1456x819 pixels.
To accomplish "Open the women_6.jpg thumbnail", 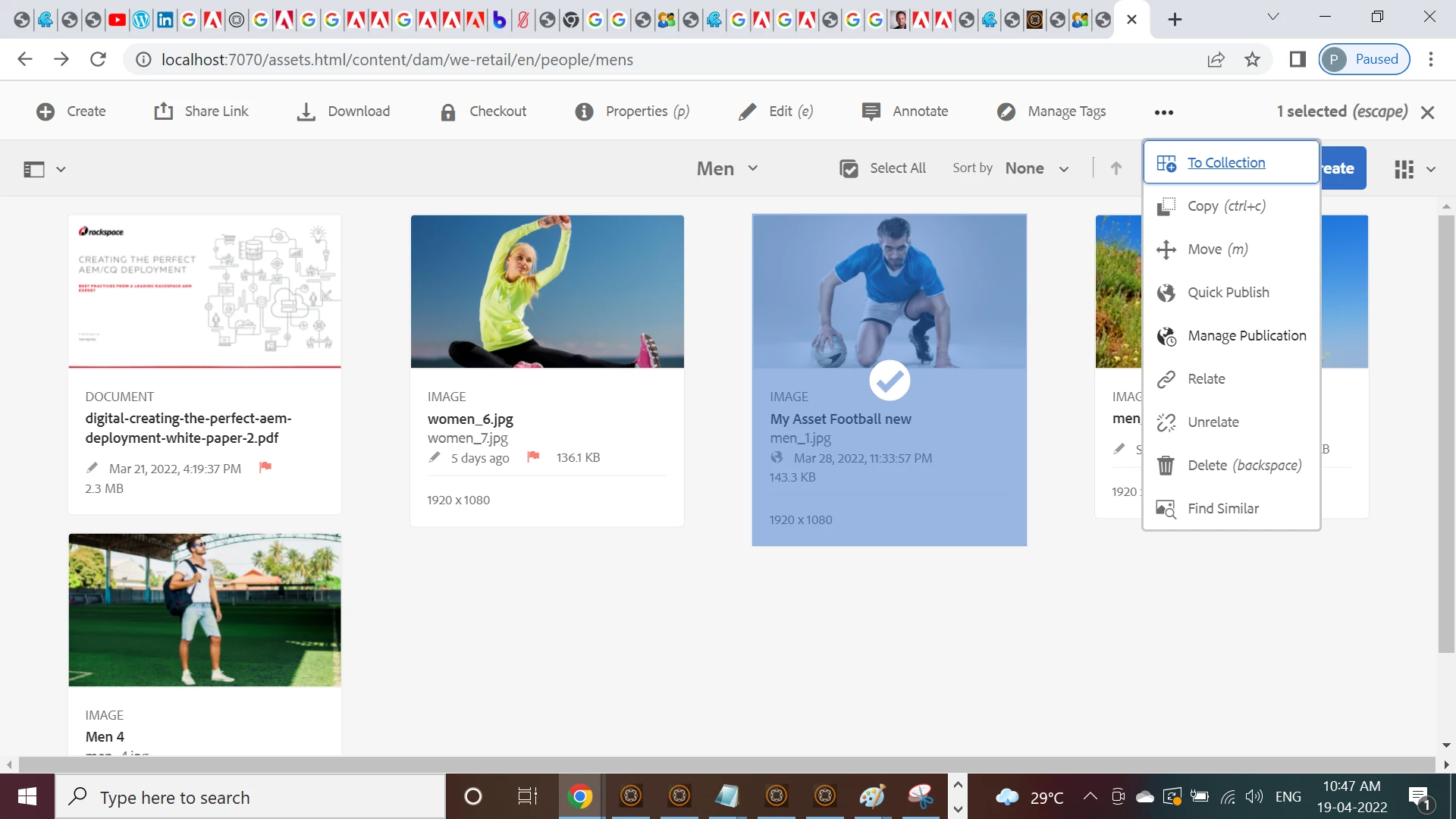I will click(x=547, y=291).
